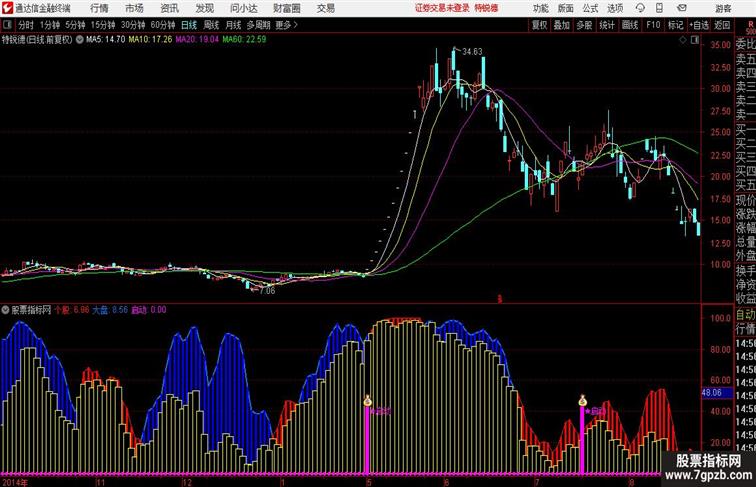The height and width of the screenshot is (487, 756).
Task: Open the 选项 menu
Action: click(615, 8)
